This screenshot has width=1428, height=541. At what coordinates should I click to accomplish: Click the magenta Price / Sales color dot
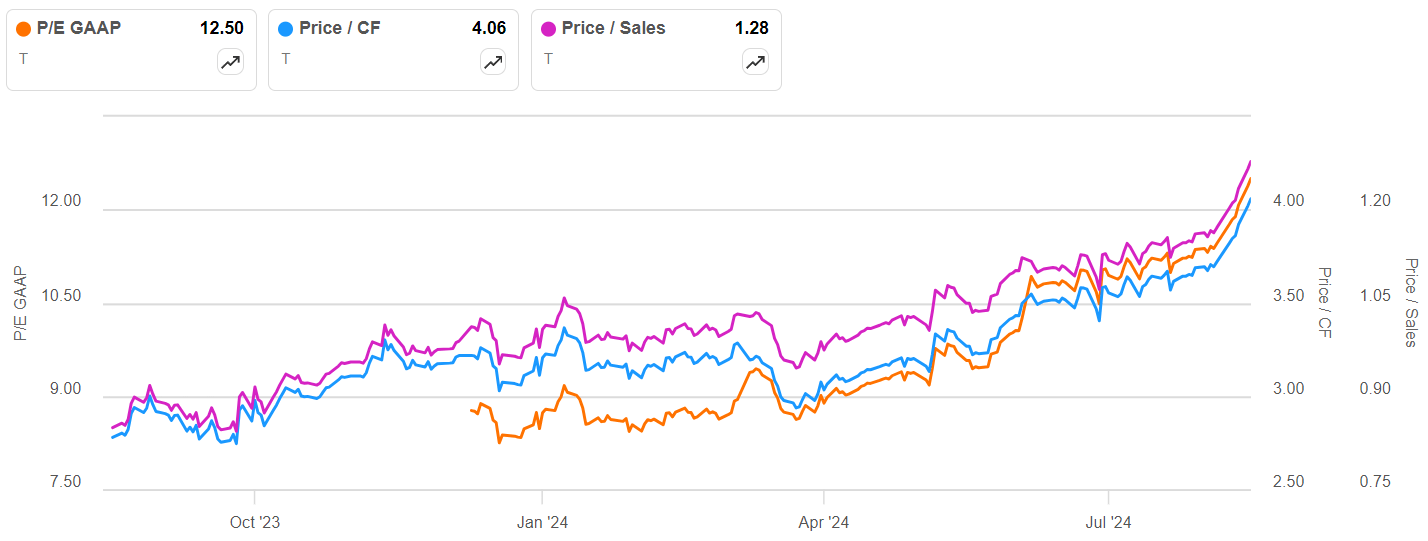click(549, 28)
